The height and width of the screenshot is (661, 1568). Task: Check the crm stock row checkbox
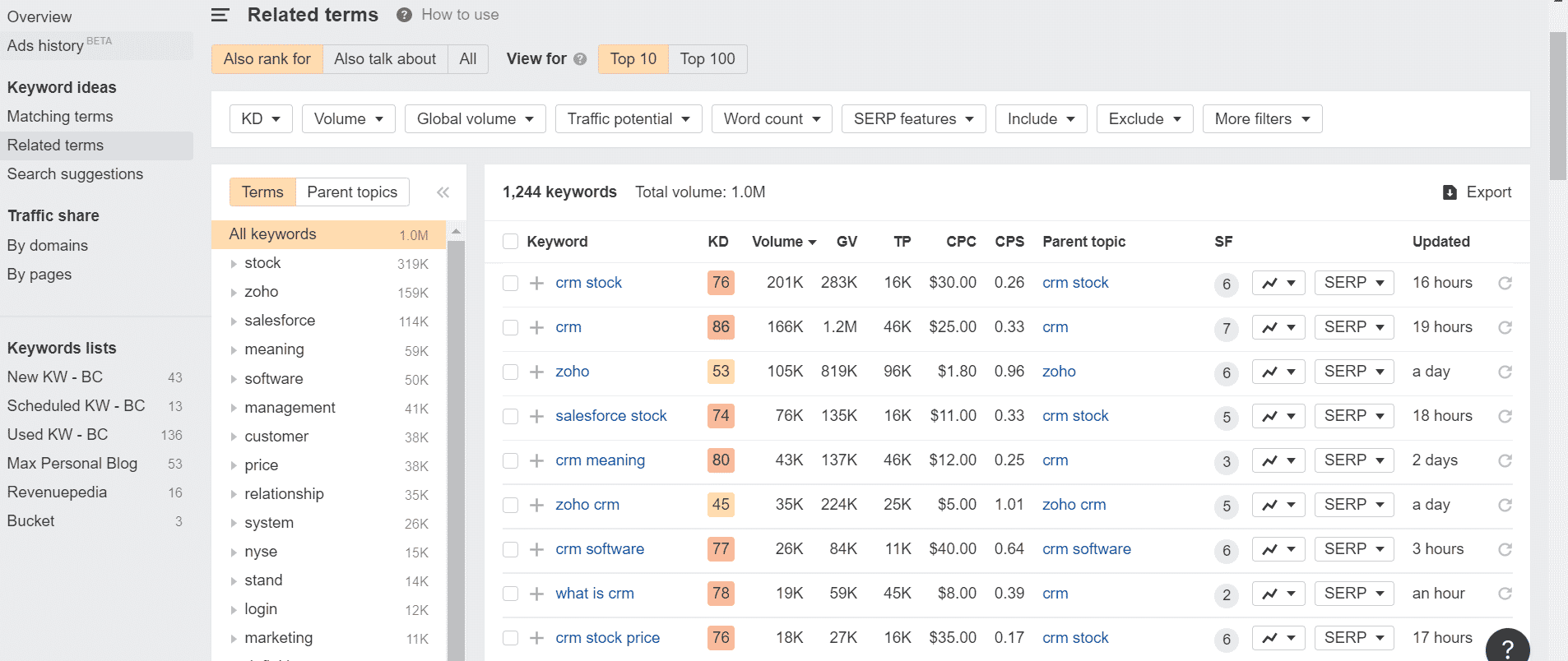point(510,283)
